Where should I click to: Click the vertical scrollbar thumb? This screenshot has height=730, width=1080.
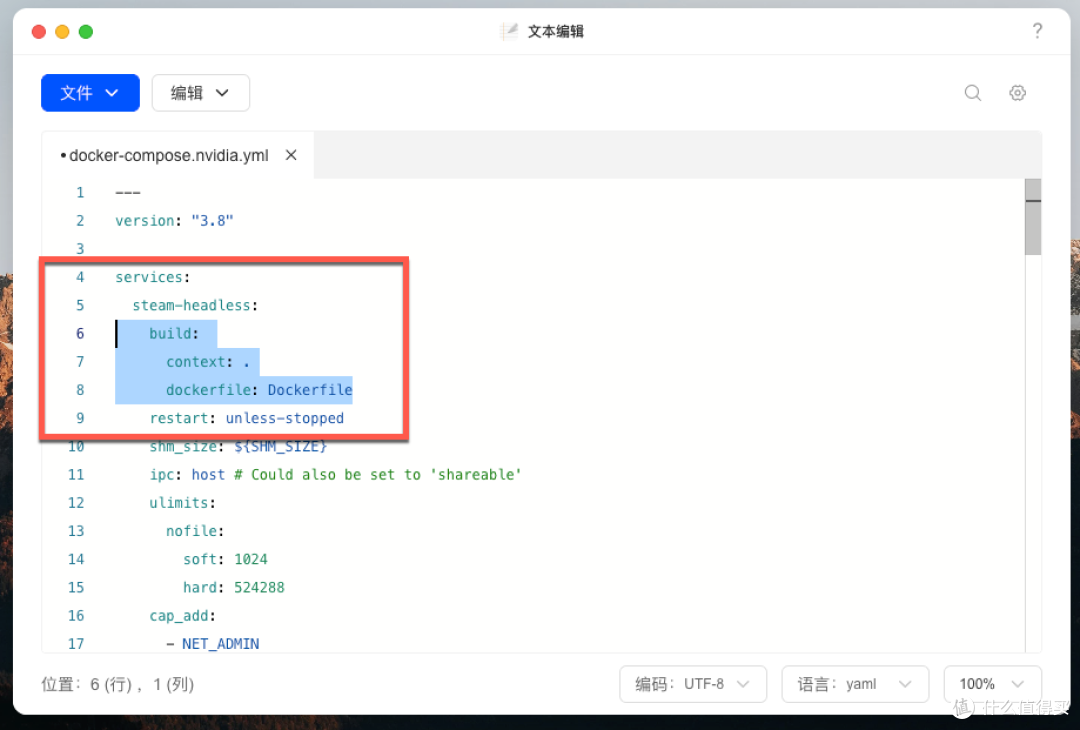coord(1034,217)
